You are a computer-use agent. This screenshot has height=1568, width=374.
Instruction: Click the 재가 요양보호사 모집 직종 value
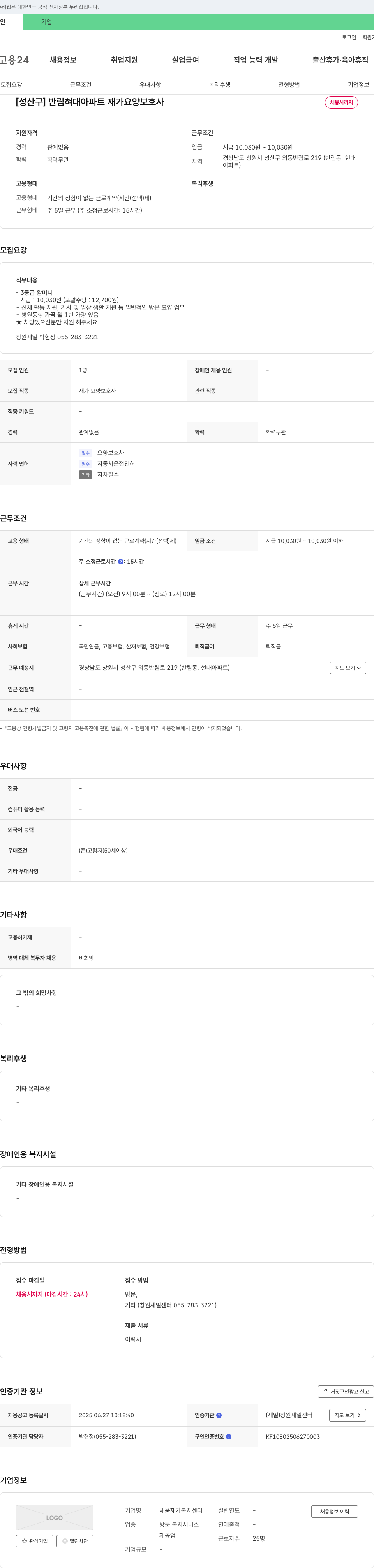click(x=97, y=391)
